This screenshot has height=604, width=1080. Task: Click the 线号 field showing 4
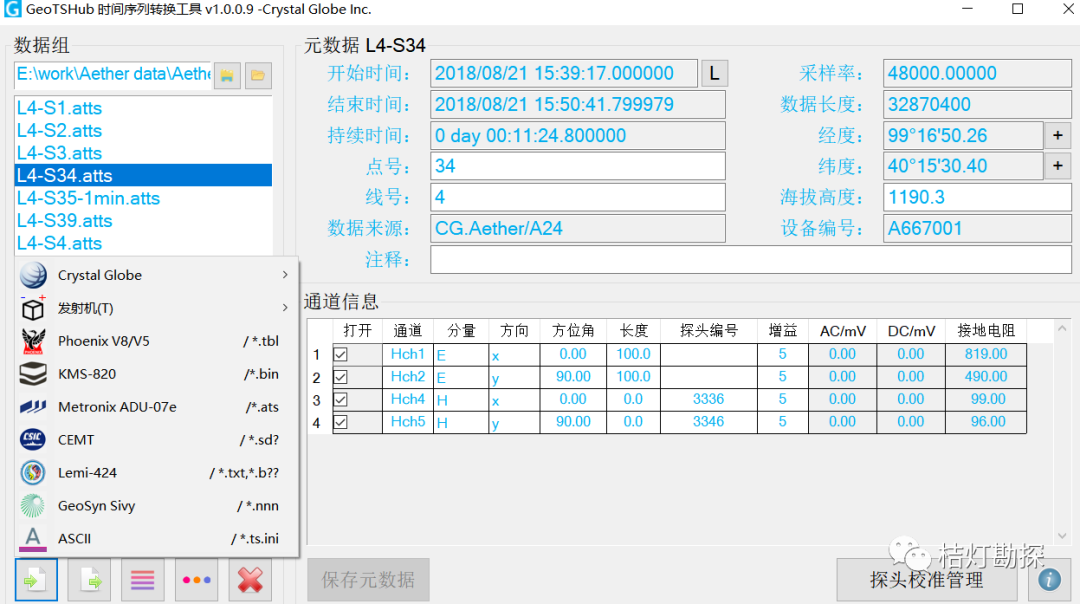click(x=578, y=198)
